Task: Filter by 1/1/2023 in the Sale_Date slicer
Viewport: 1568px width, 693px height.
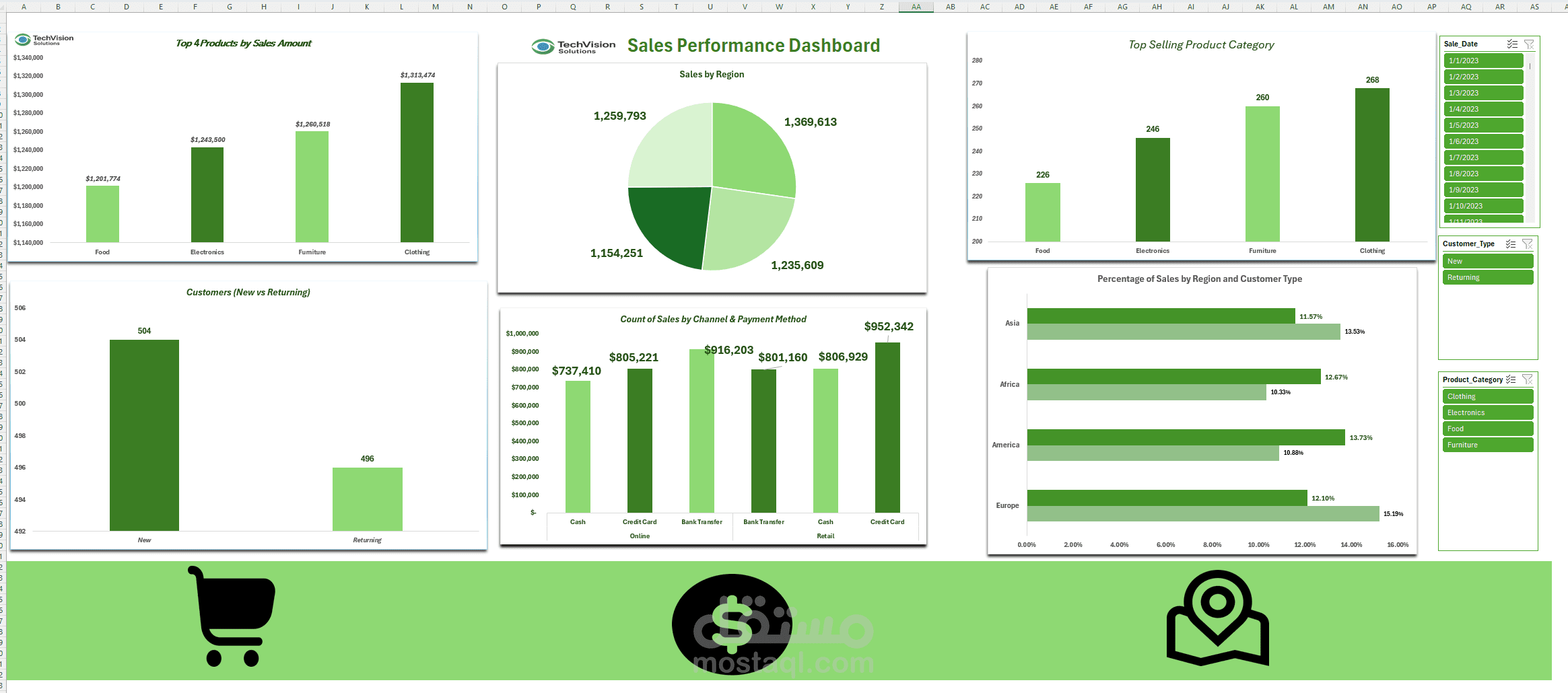Action: (1483, 61)
